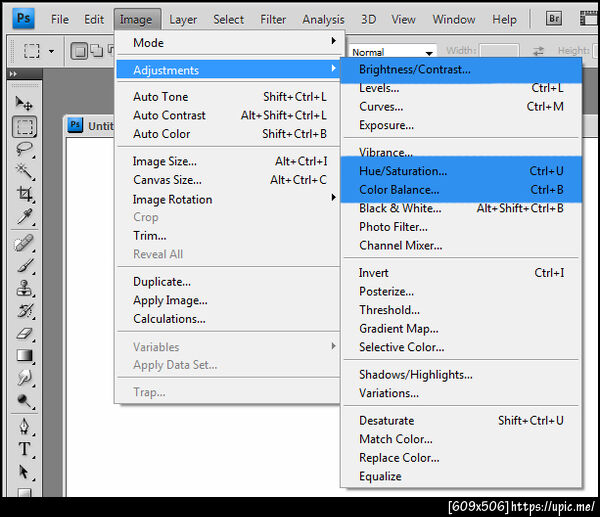Expand the Mode submenu

pyautogui.click(x=228, y=42)
